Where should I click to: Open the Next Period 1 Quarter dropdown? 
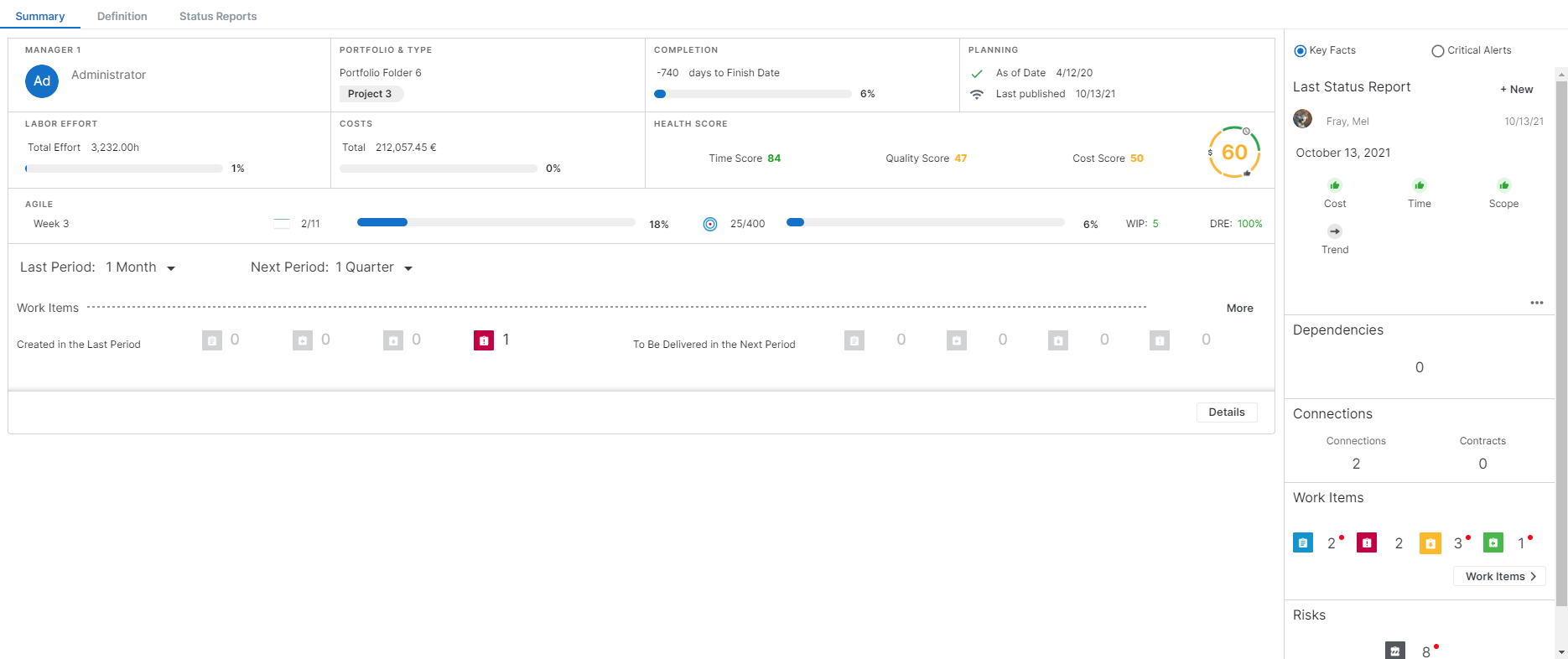[x=374, y=267]
